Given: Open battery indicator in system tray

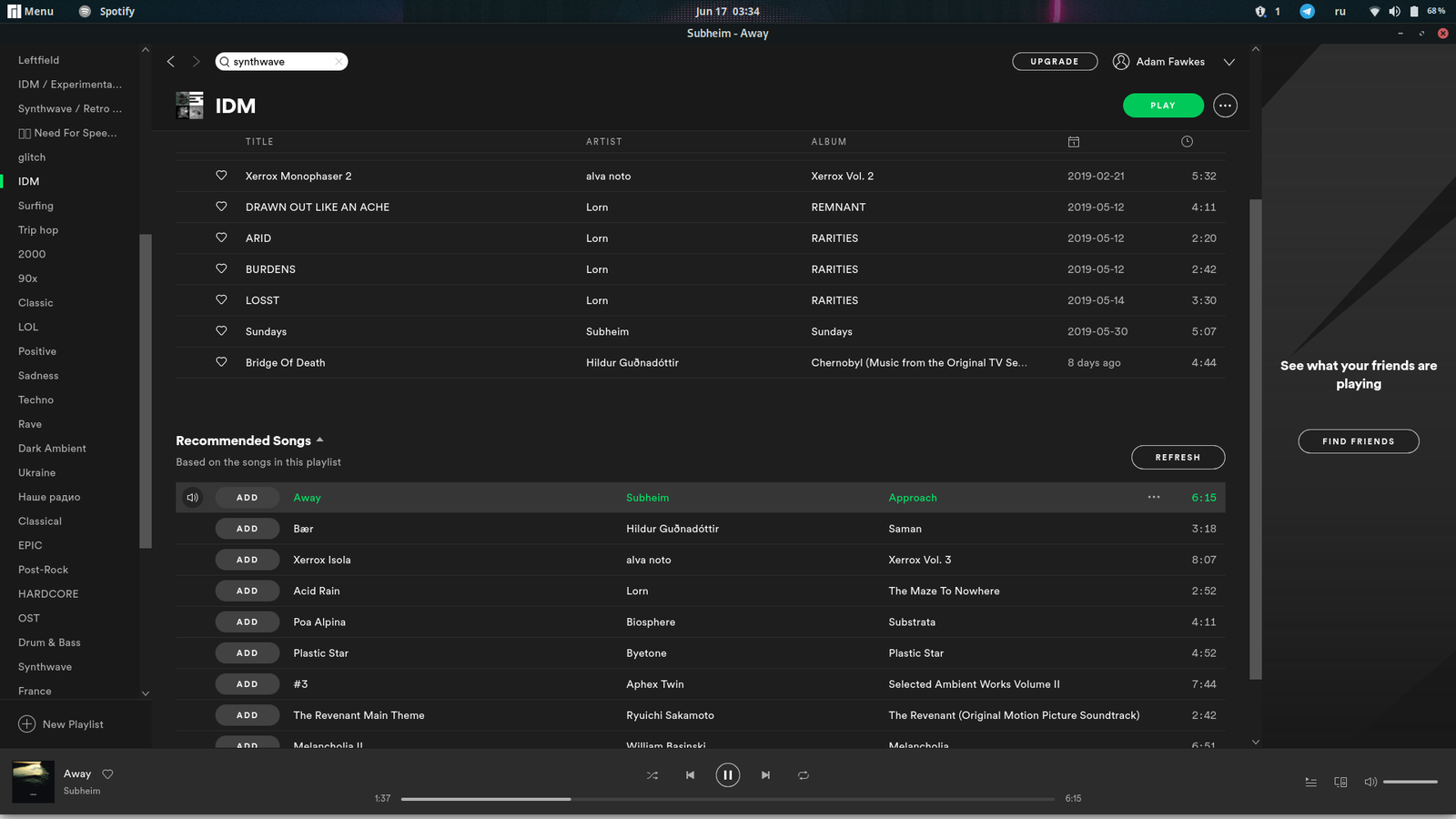Looking at the screenshot, I should pos(1414,11).
